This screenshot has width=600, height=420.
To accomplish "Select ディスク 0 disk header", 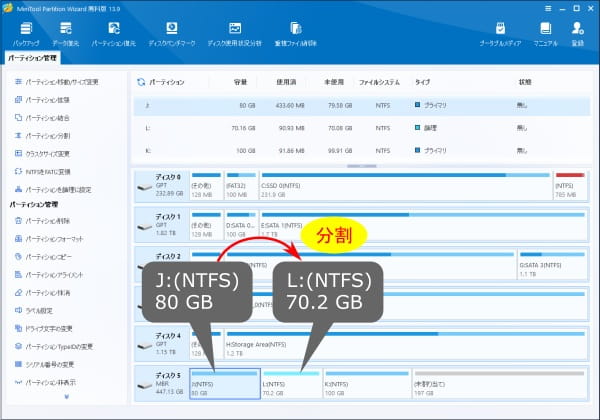I will tap(162, 186).
